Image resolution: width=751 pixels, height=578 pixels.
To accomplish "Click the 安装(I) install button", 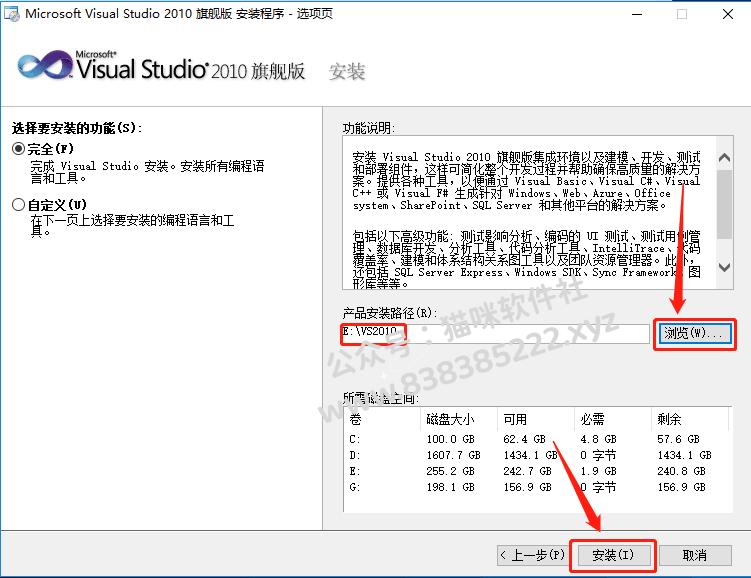I will click(613, 555).
